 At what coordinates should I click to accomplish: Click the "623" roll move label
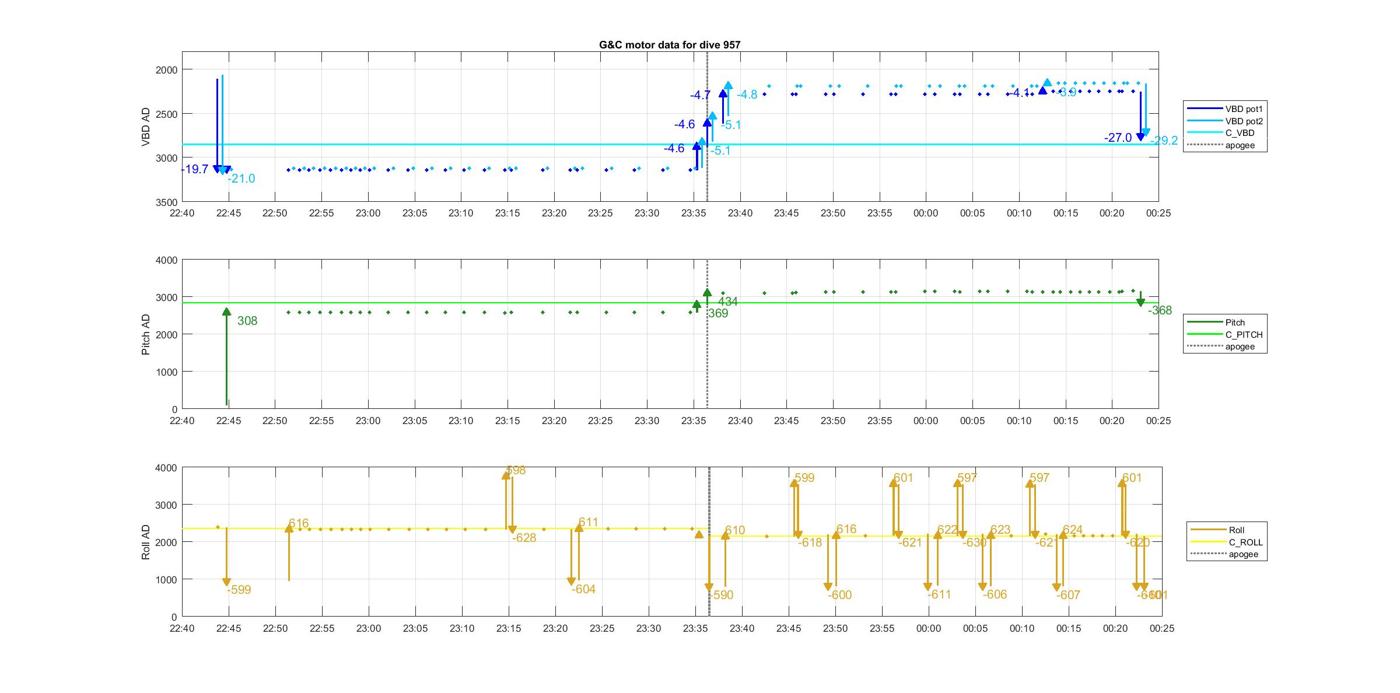pyautogui.click(x=1000, y=530)
